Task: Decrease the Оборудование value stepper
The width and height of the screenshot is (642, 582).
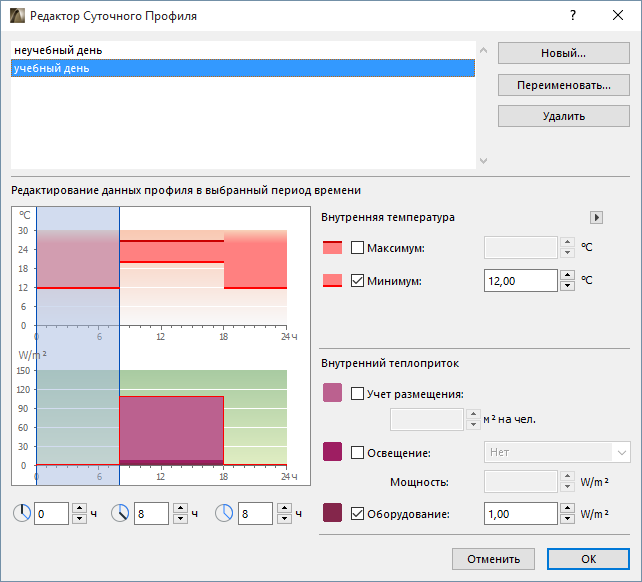Action: pyautogui.click(x=567, y=519)
